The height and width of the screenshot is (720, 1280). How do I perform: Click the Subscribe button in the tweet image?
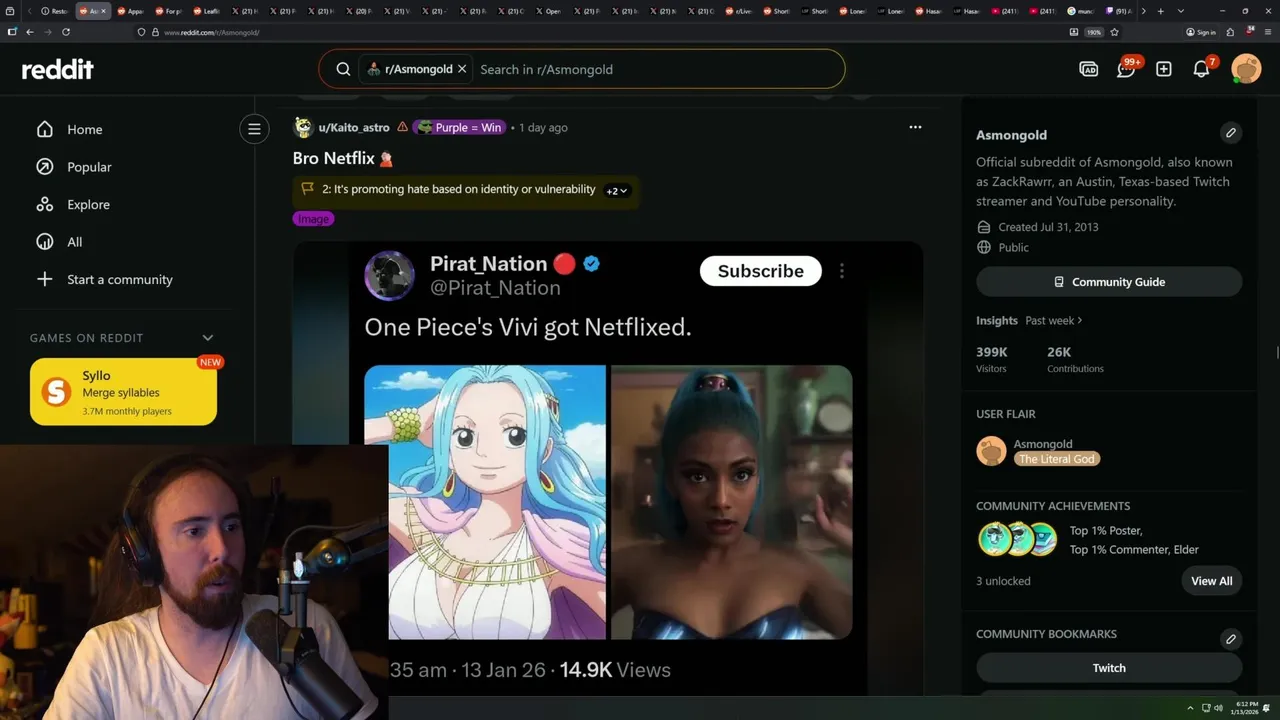tap(760, 271)
